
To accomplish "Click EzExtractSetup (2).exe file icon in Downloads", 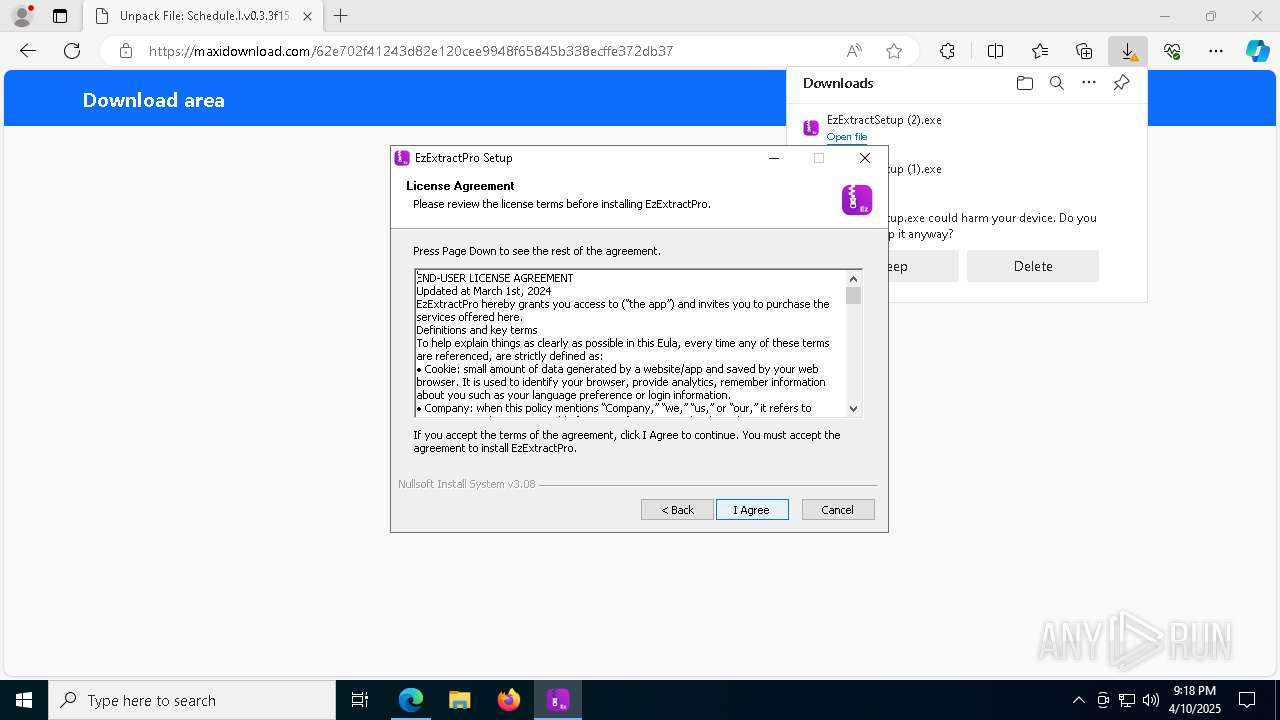I will pos(811,128).
